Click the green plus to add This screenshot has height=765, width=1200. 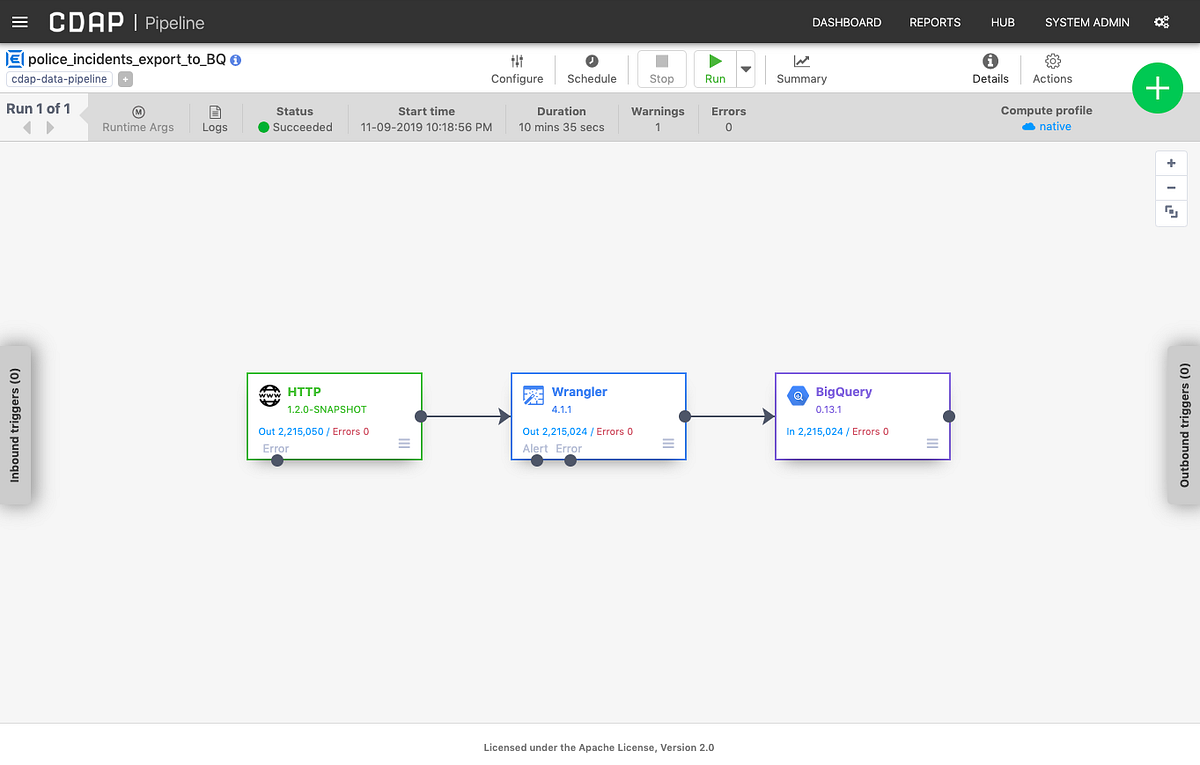1157,88
